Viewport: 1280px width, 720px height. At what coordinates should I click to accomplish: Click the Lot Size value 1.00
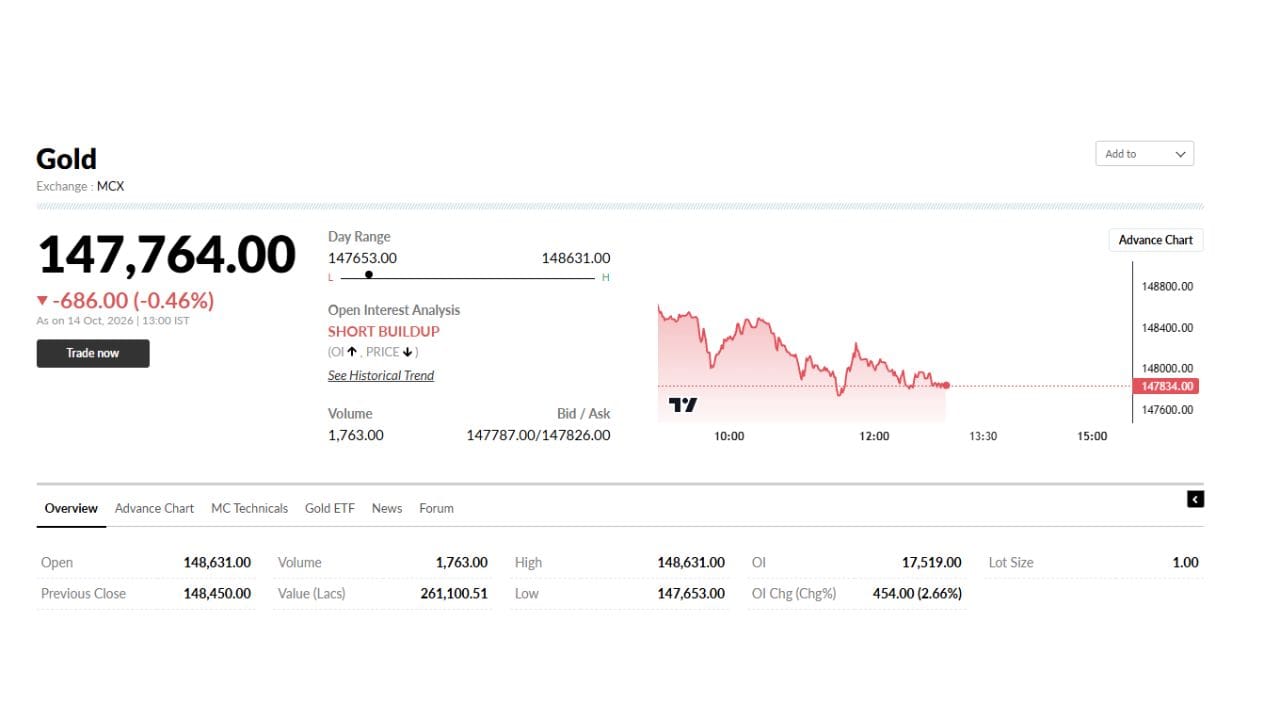coord(1185,562)
